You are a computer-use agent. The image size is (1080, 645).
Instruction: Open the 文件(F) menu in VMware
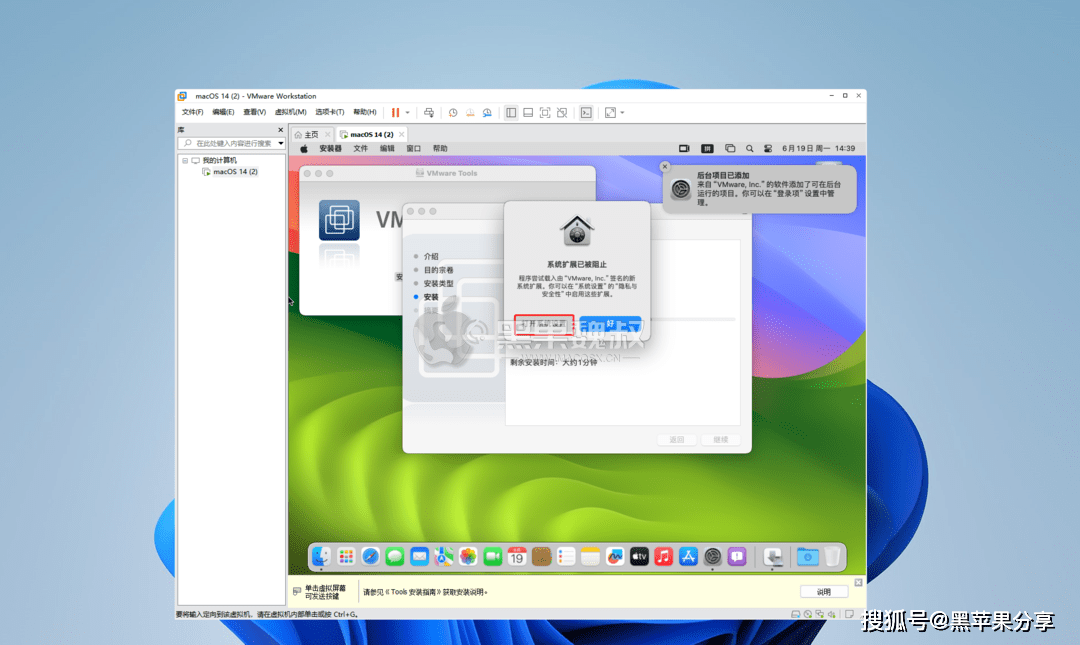click(x=192, y=112)
